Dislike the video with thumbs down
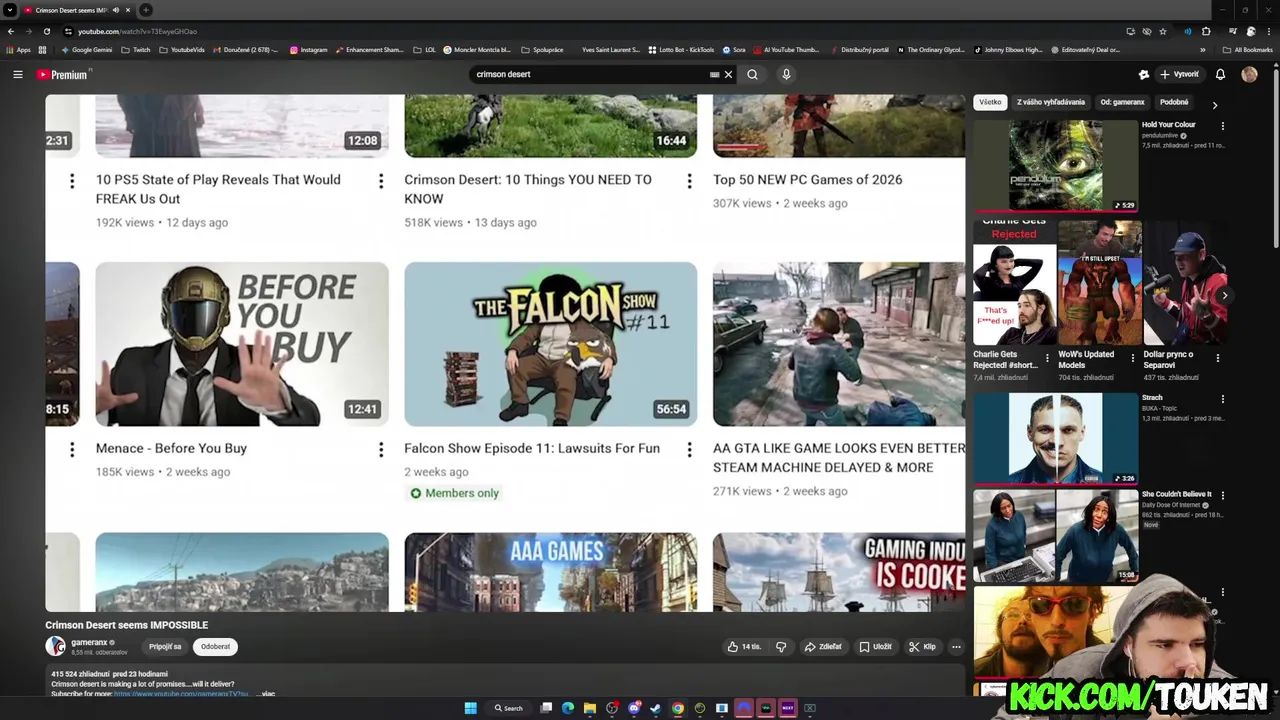The image size is (1280, 720). (x=781, y=647)
